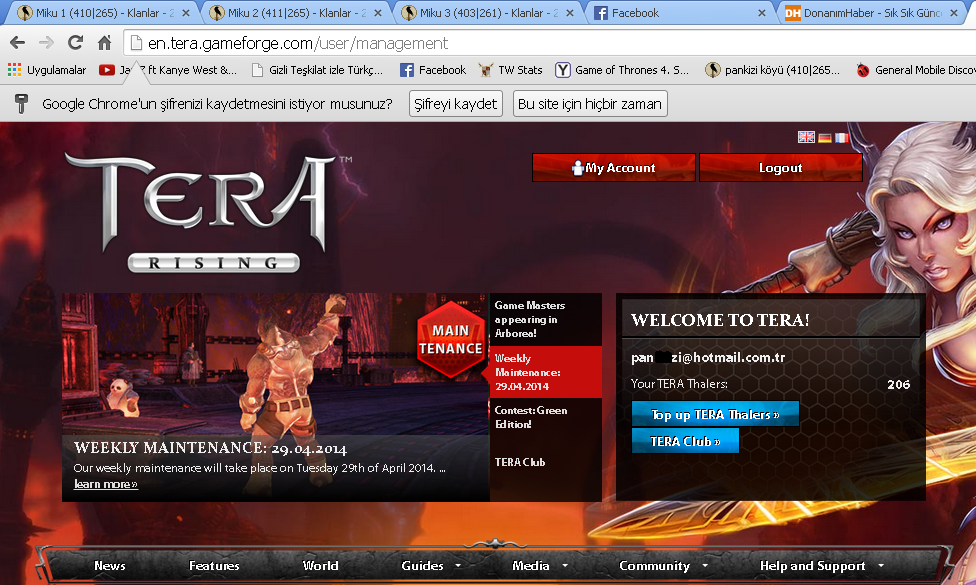This screenshot has width=976, height=585.
Task: Open the News menu
Action: point(110,566)
